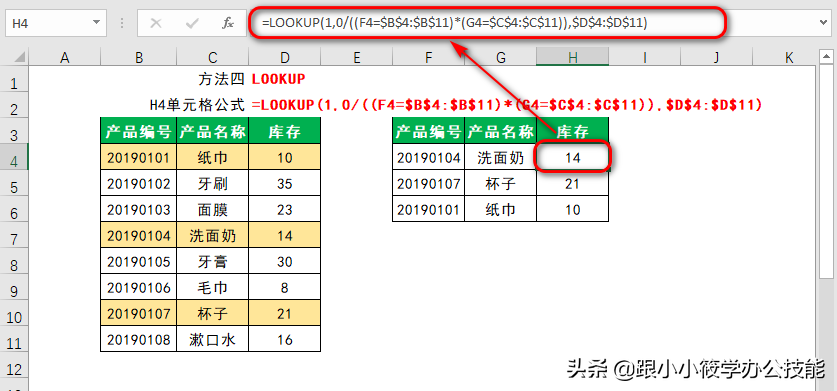Select column K header
837x391 pixels.
click(788, 57)
